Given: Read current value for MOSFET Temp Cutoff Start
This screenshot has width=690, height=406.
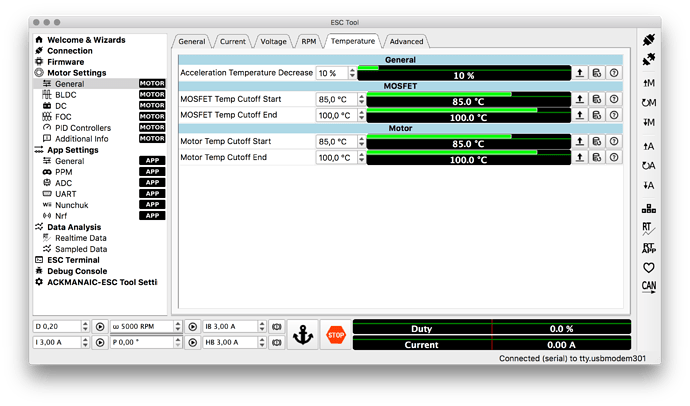Looking at the screenshot, I should (x=580, y=99).
